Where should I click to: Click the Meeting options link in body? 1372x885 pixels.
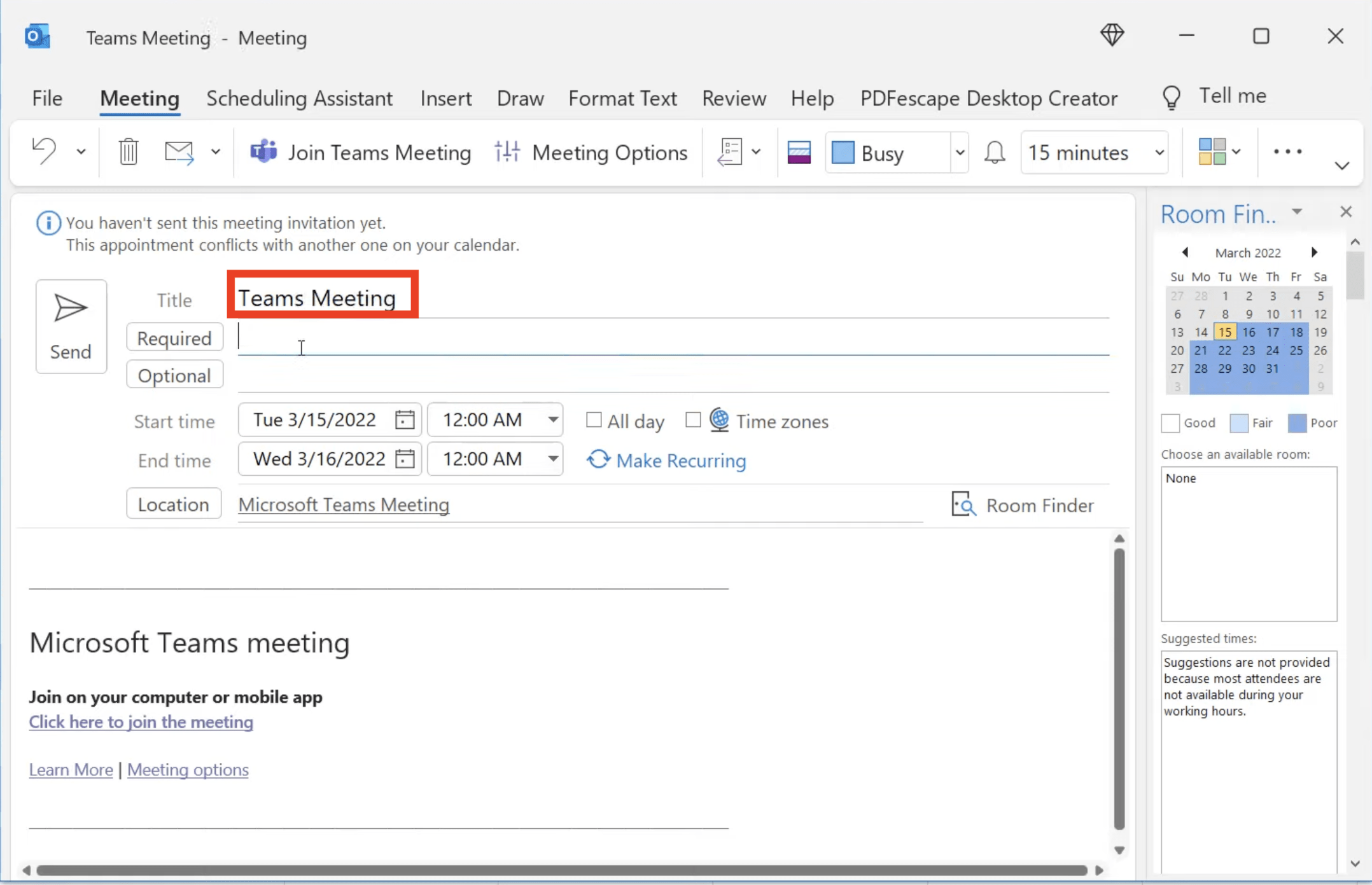point(188,769)
